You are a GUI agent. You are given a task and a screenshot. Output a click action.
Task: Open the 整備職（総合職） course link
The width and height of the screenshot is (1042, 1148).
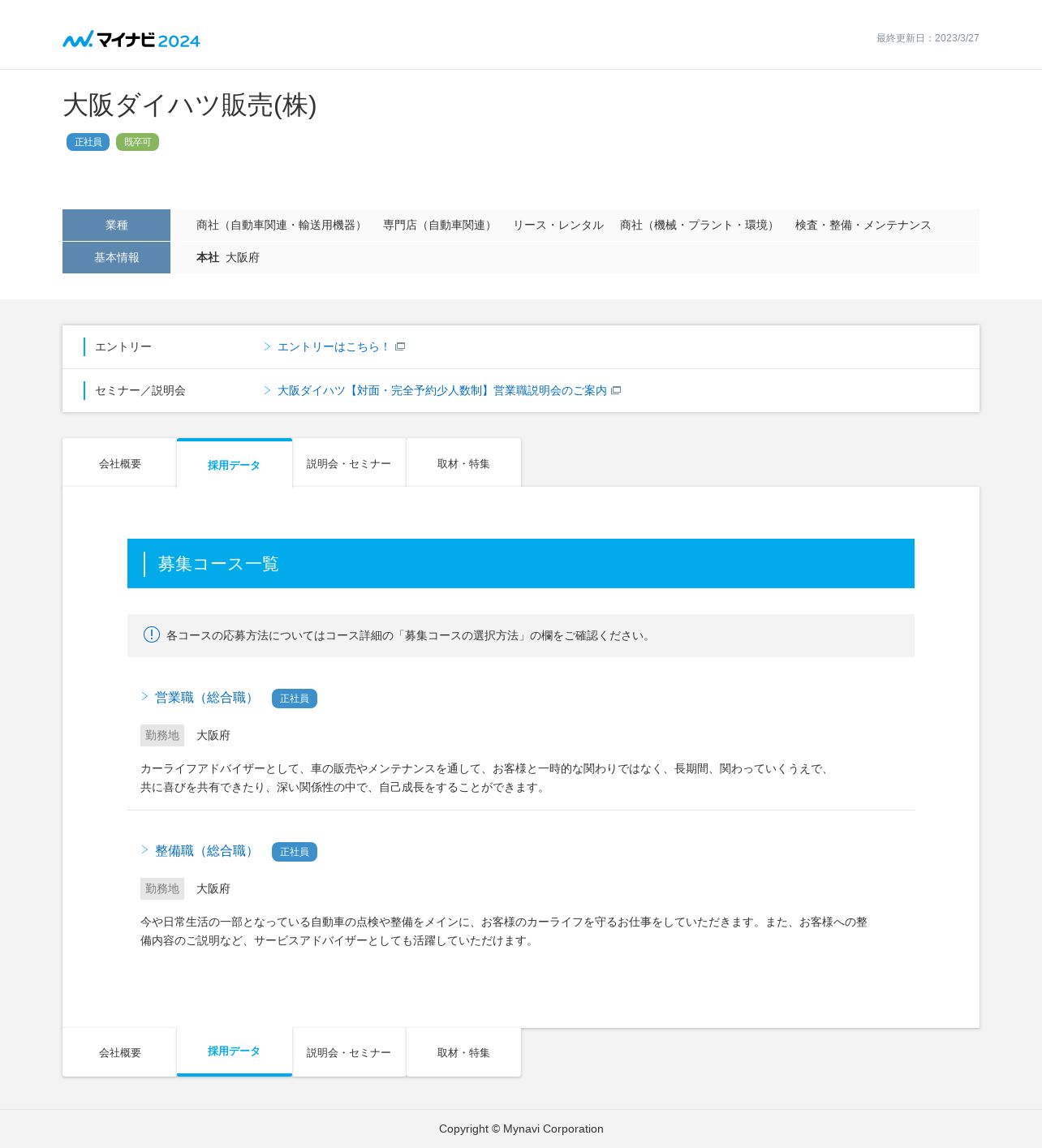coord(206,851)
